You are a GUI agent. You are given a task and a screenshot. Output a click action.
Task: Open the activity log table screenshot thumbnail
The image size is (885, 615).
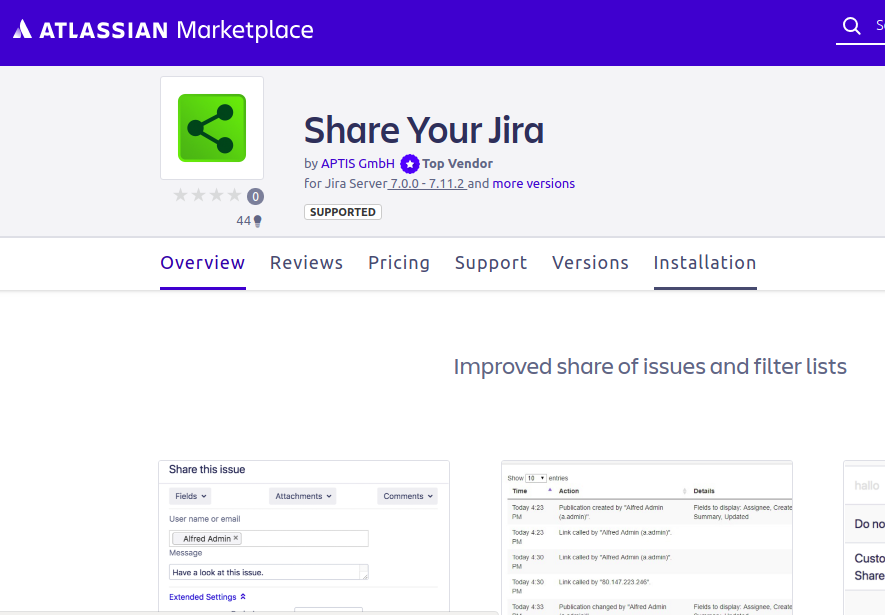[647, 537]
